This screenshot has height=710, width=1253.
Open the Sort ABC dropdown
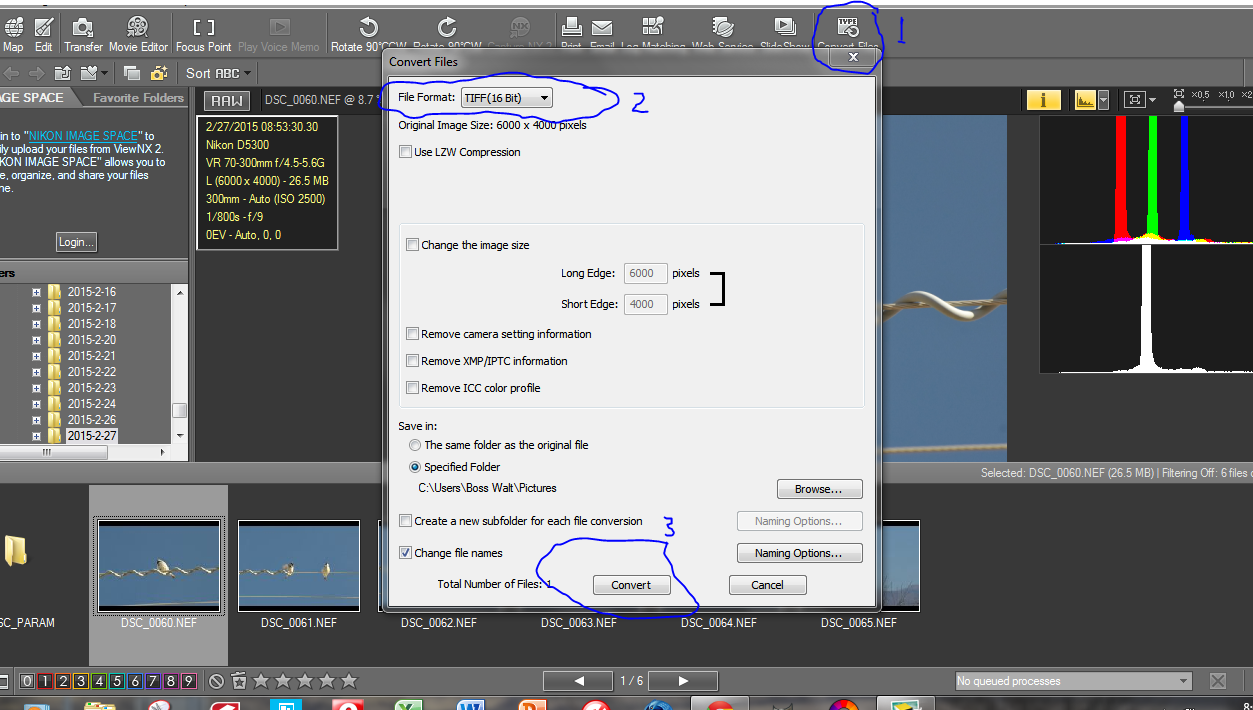[x=218, y=73]
